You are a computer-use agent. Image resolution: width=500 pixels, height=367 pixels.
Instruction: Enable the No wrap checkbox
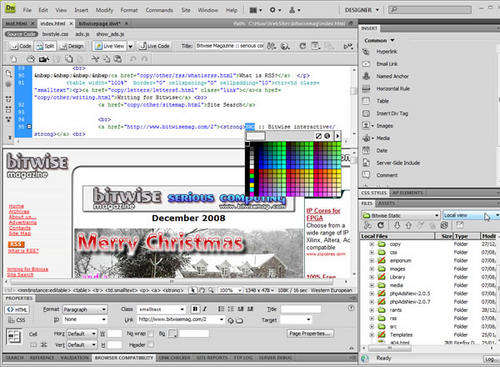coord(151,333)
